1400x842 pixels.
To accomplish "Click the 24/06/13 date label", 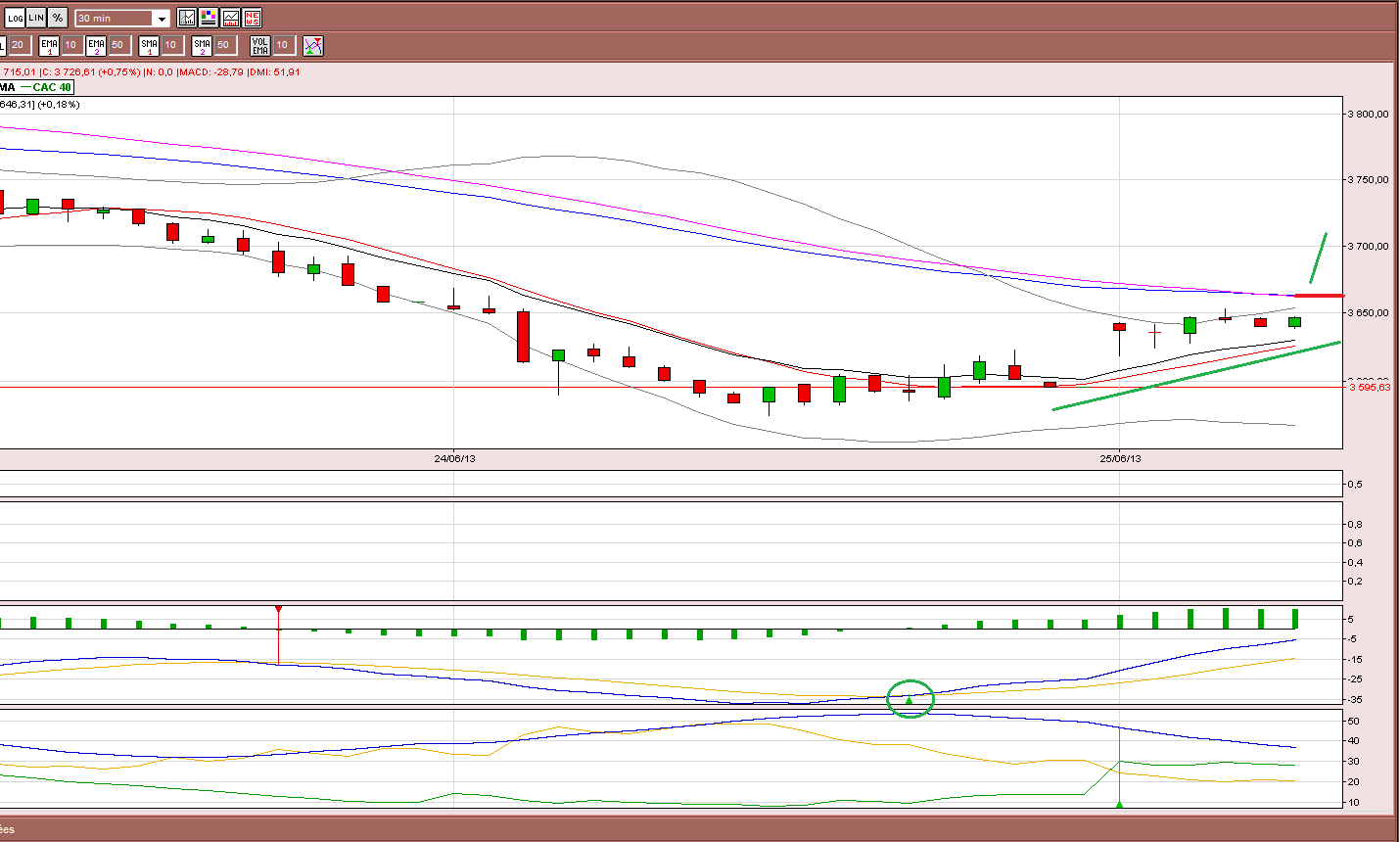I will tap(454, 458).
